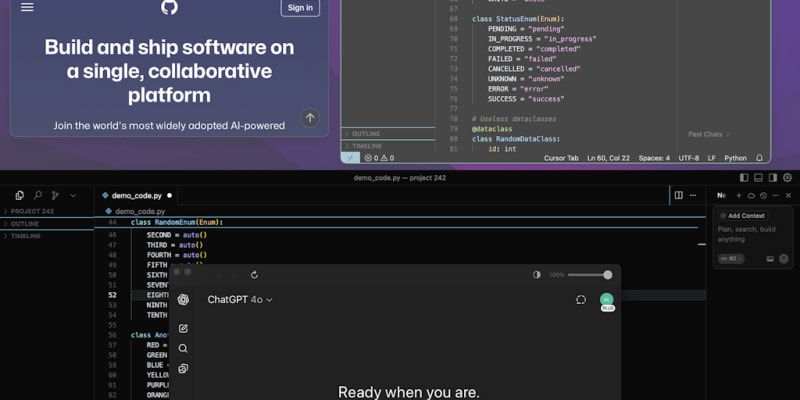
Task: Open chat history clock icon in AI panel
Action: (x=763, y=195)
